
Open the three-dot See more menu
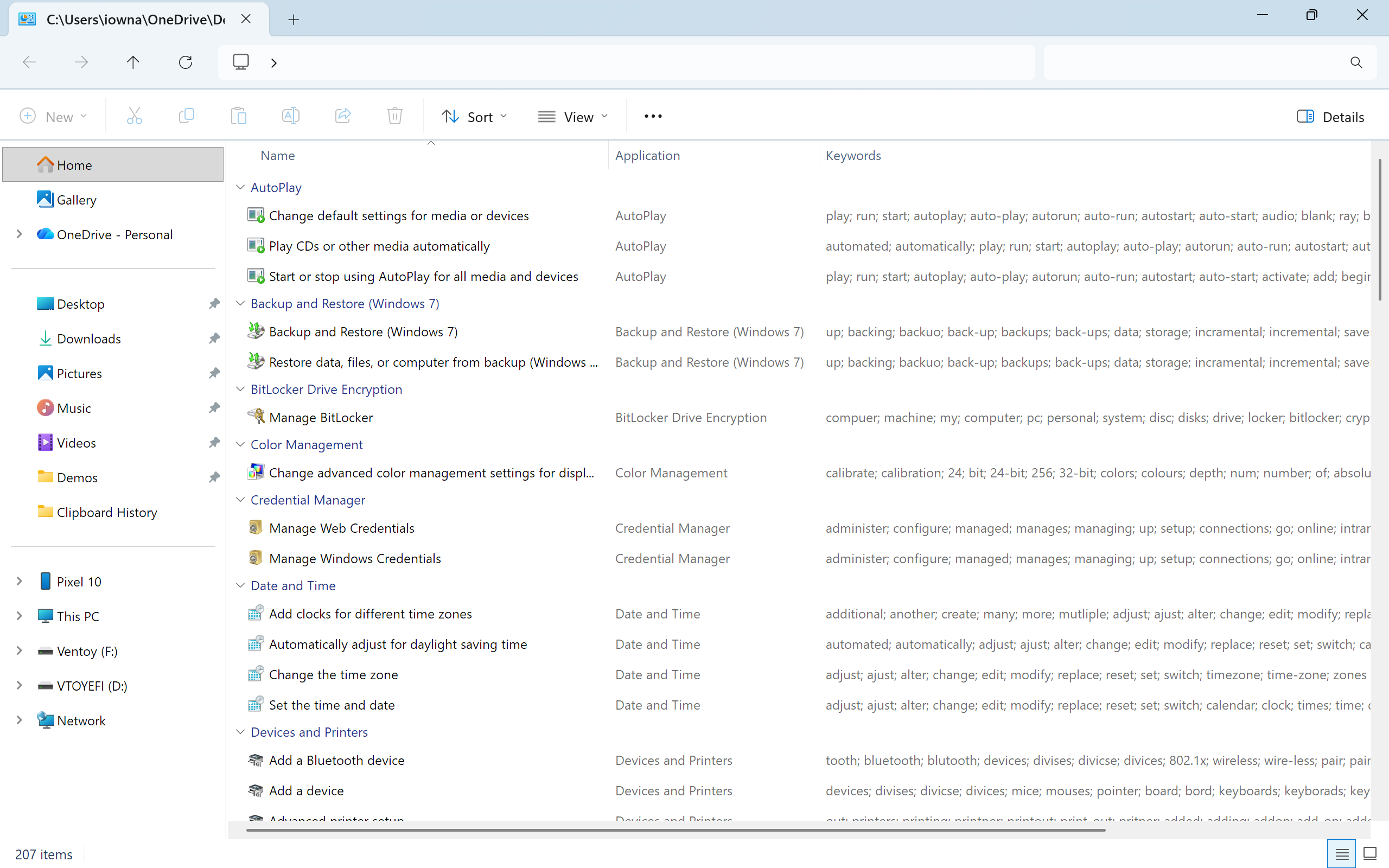653,117
